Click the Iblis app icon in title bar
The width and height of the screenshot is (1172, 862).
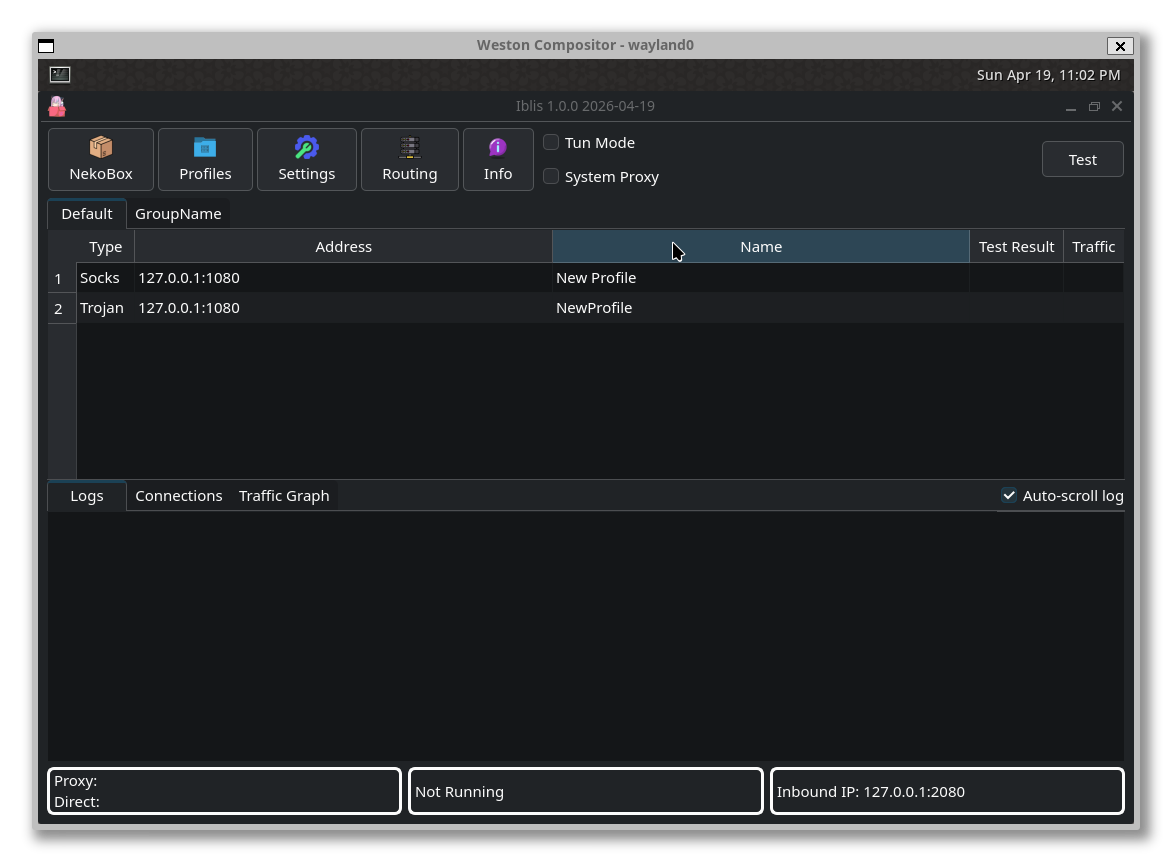click(x=57, y=106)
